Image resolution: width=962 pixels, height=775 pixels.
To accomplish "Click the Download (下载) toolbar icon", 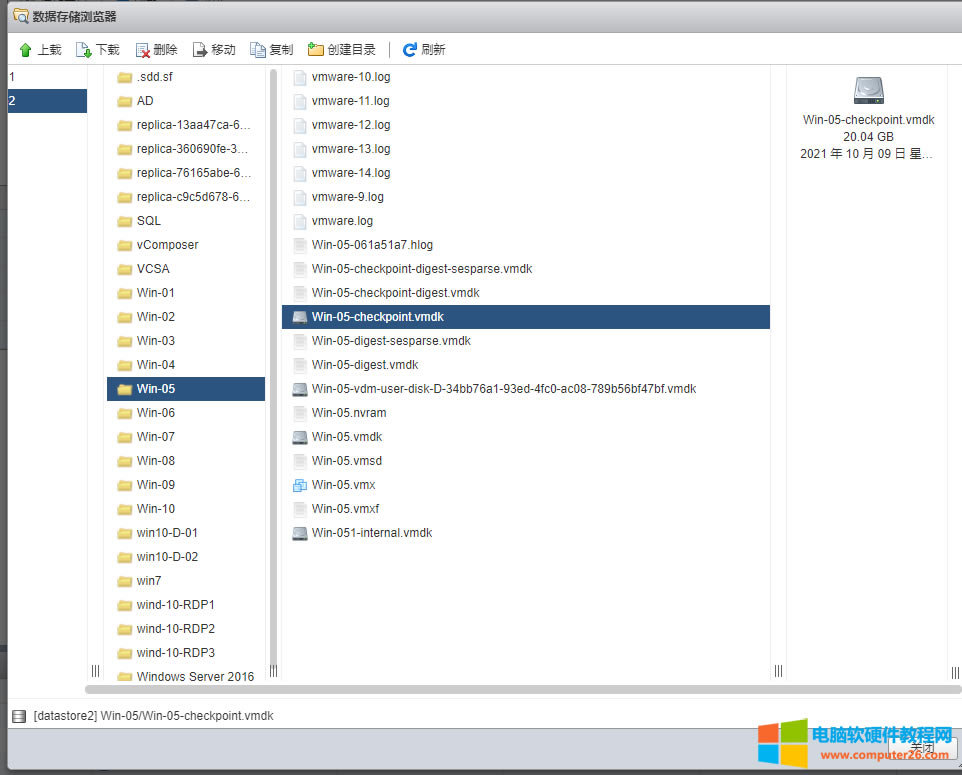I will 84,50.
